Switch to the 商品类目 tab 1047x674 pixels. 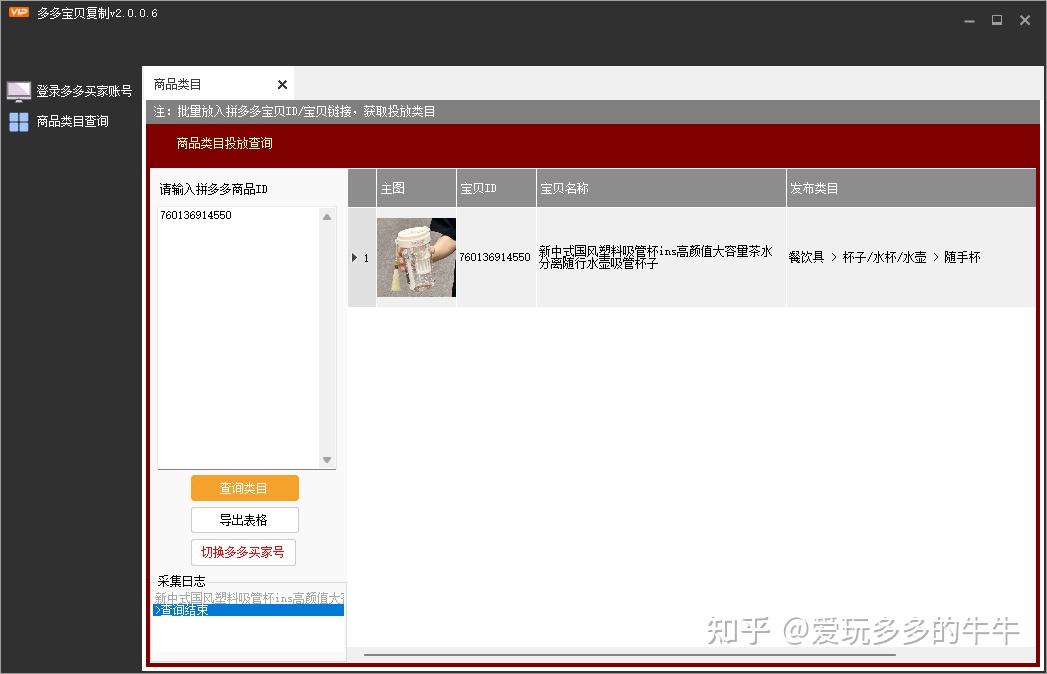point(178,85)
